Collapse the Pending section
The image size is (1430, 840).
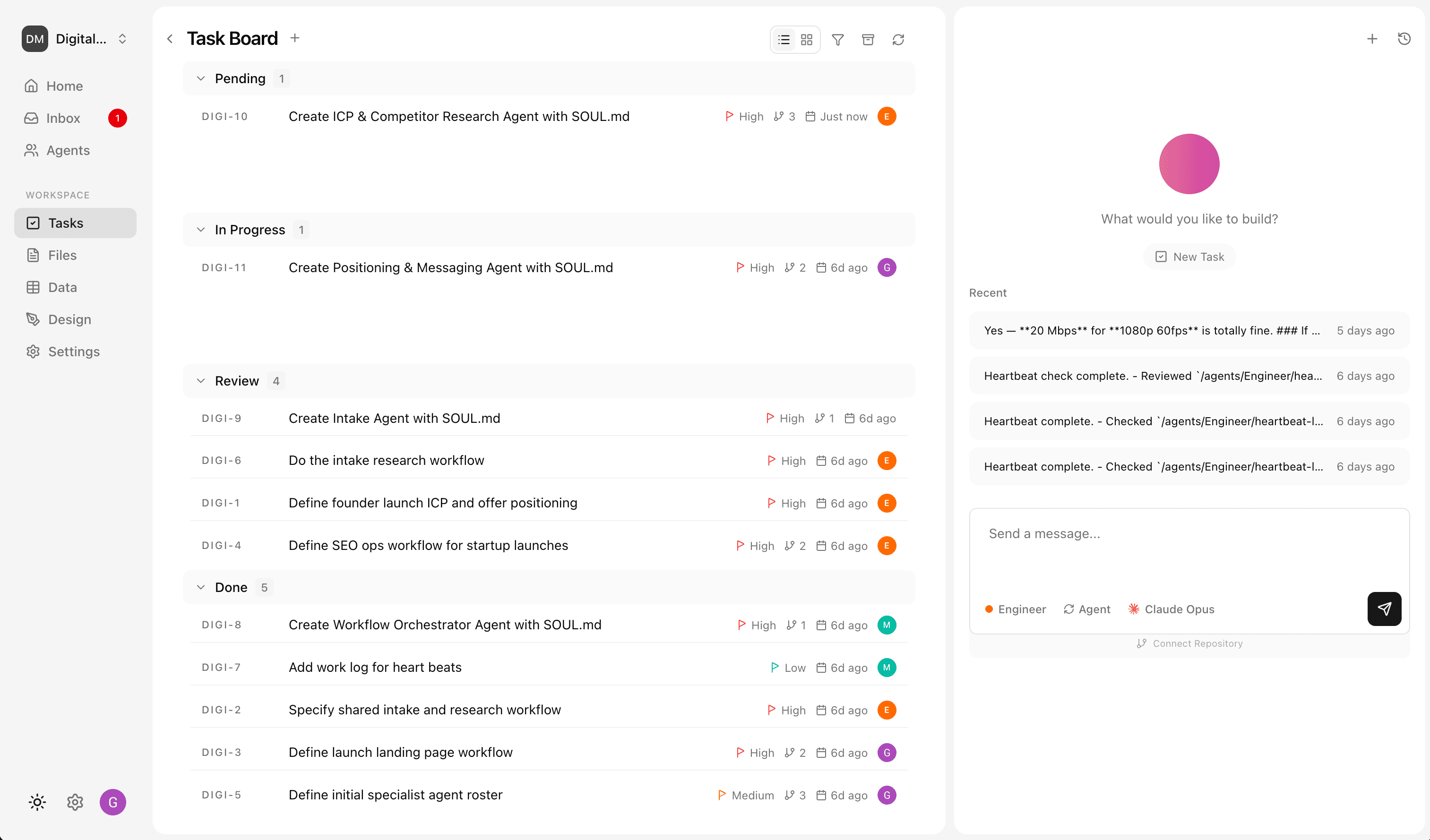[x=201, y=78]
